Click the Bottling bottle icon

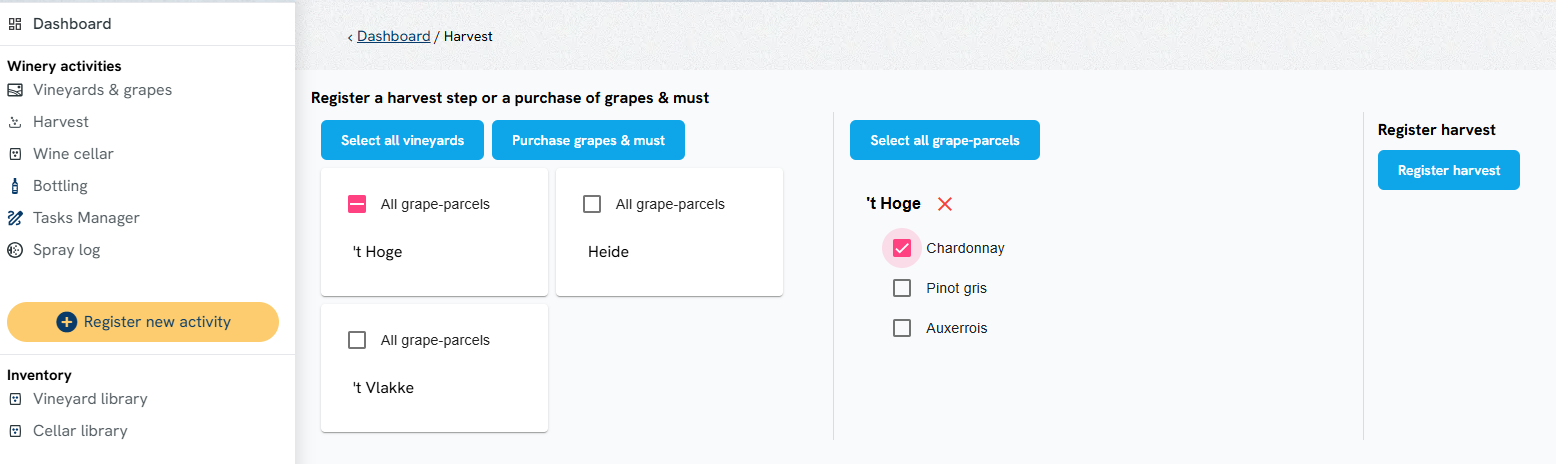point(15,186)
